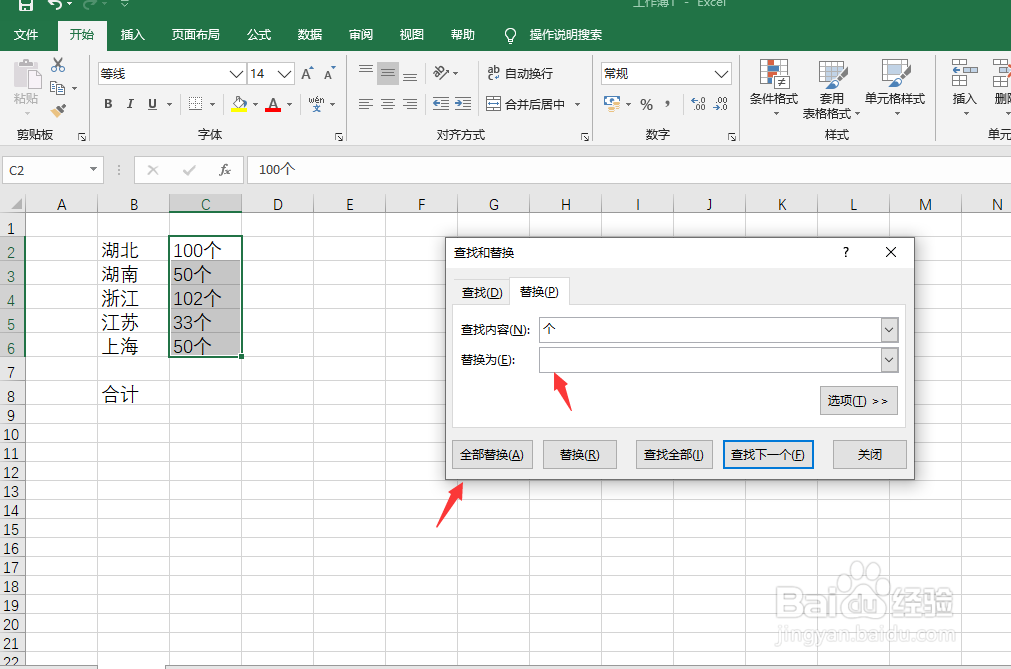Open 单元格样式 cell styles
This screenshot has height=669, width=1011.
pyautogui.click(x=895, y=87)
